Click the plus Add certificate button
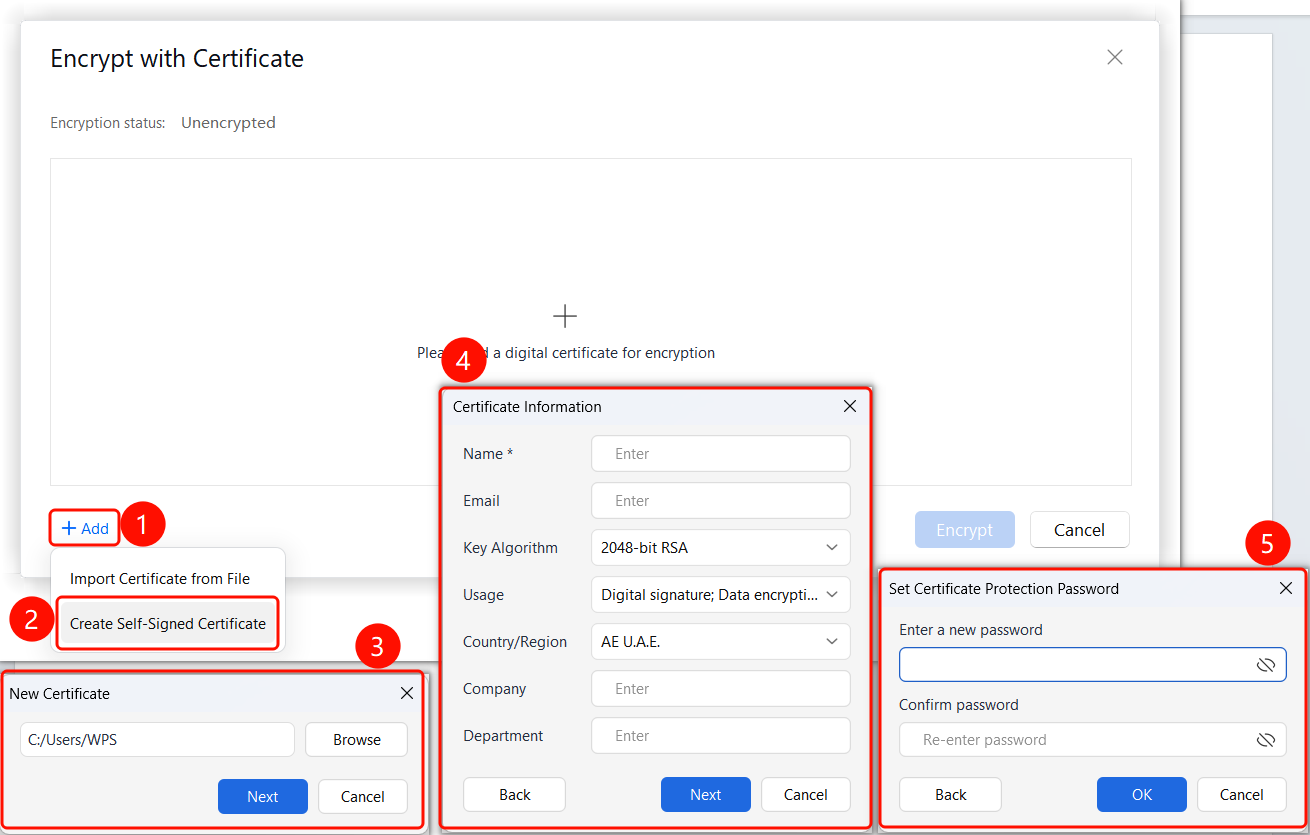1310x835 pixels. coord(85,528)
